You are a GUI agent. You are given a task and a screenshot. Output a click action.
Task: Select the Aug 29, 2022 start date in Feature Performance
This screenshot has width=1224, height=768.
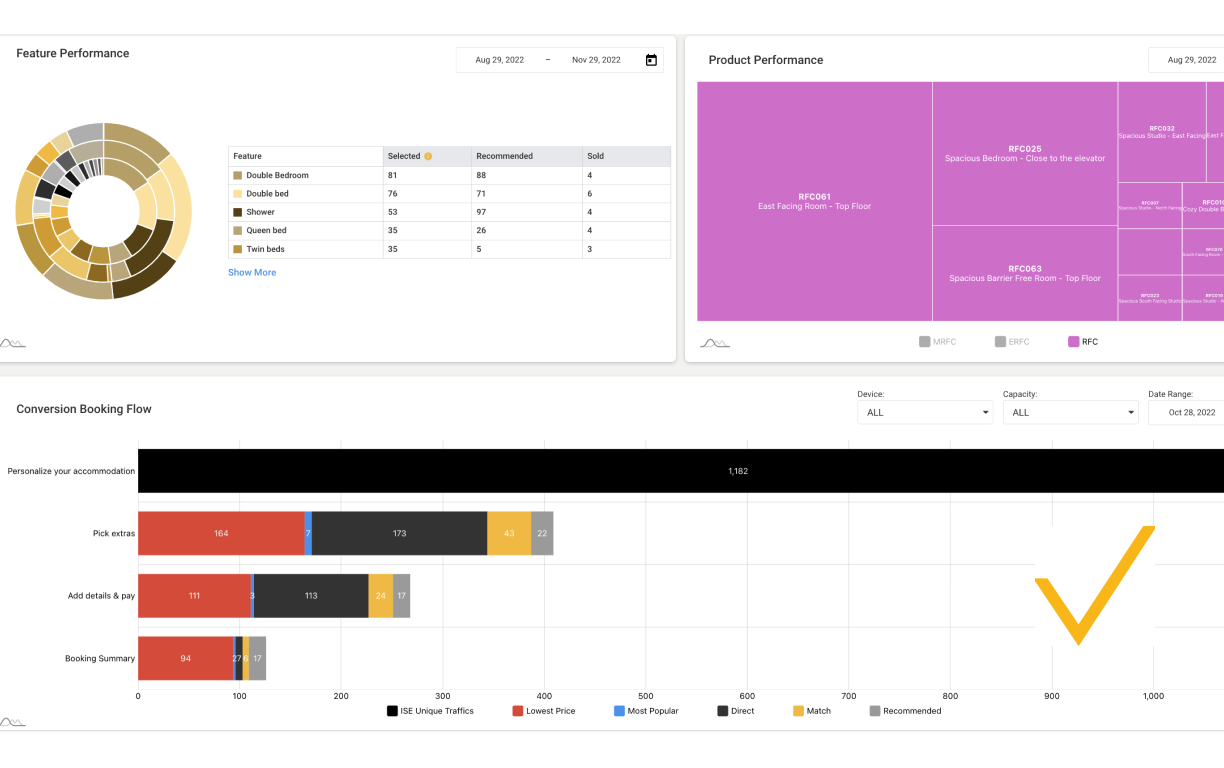(x=499, y=60)
